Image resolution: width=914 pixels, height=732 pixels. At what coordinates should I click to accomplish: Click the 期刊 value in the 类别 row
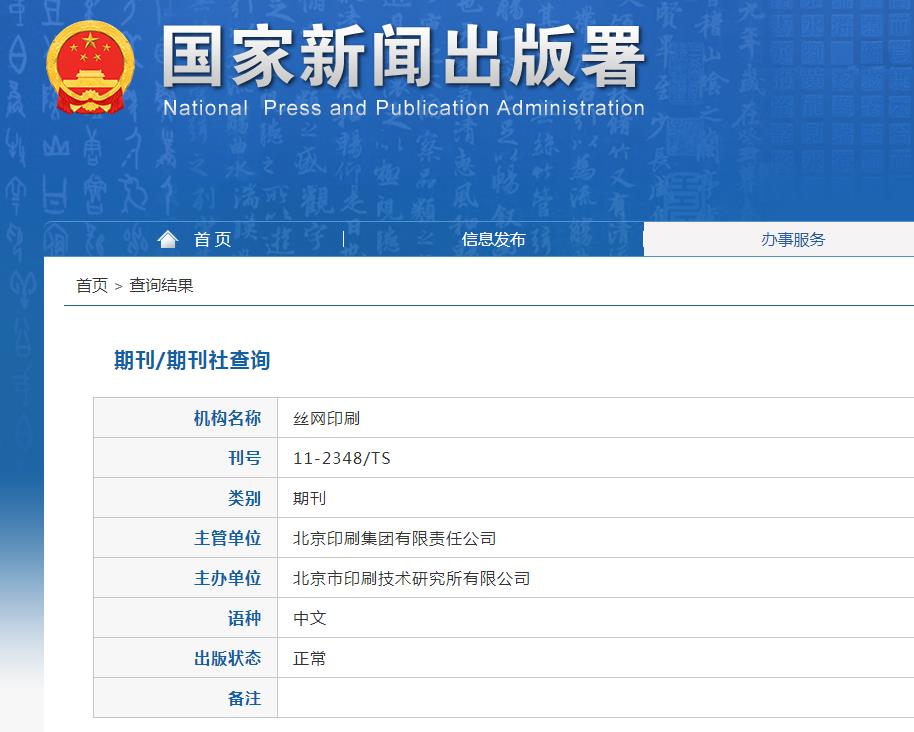[309, 498]
